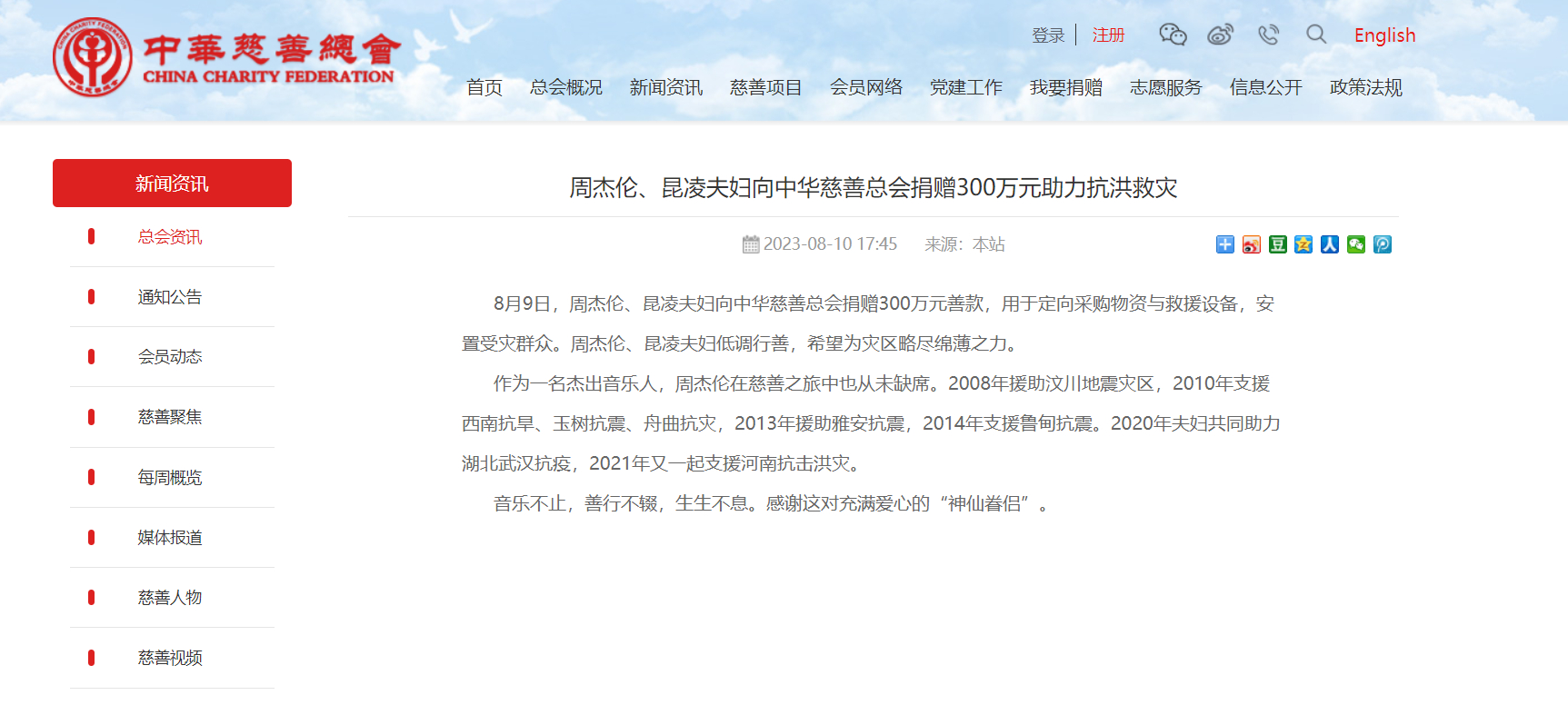The width and height of the screenshot is (1568, 705).
Task: Select 慈善人物 in the sidebar
Action: [x=170, y=598]
